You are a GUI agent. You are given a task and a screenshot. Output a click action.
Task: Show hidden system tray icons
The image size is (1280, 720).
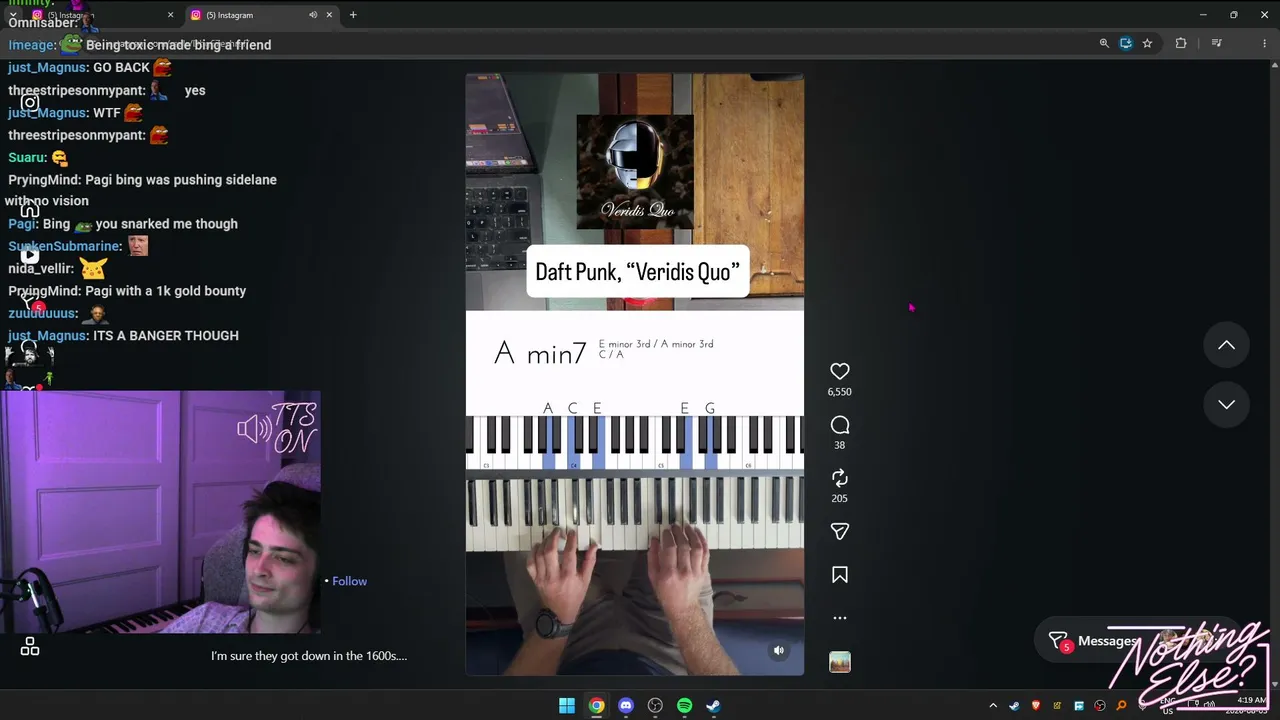(993, 706)
